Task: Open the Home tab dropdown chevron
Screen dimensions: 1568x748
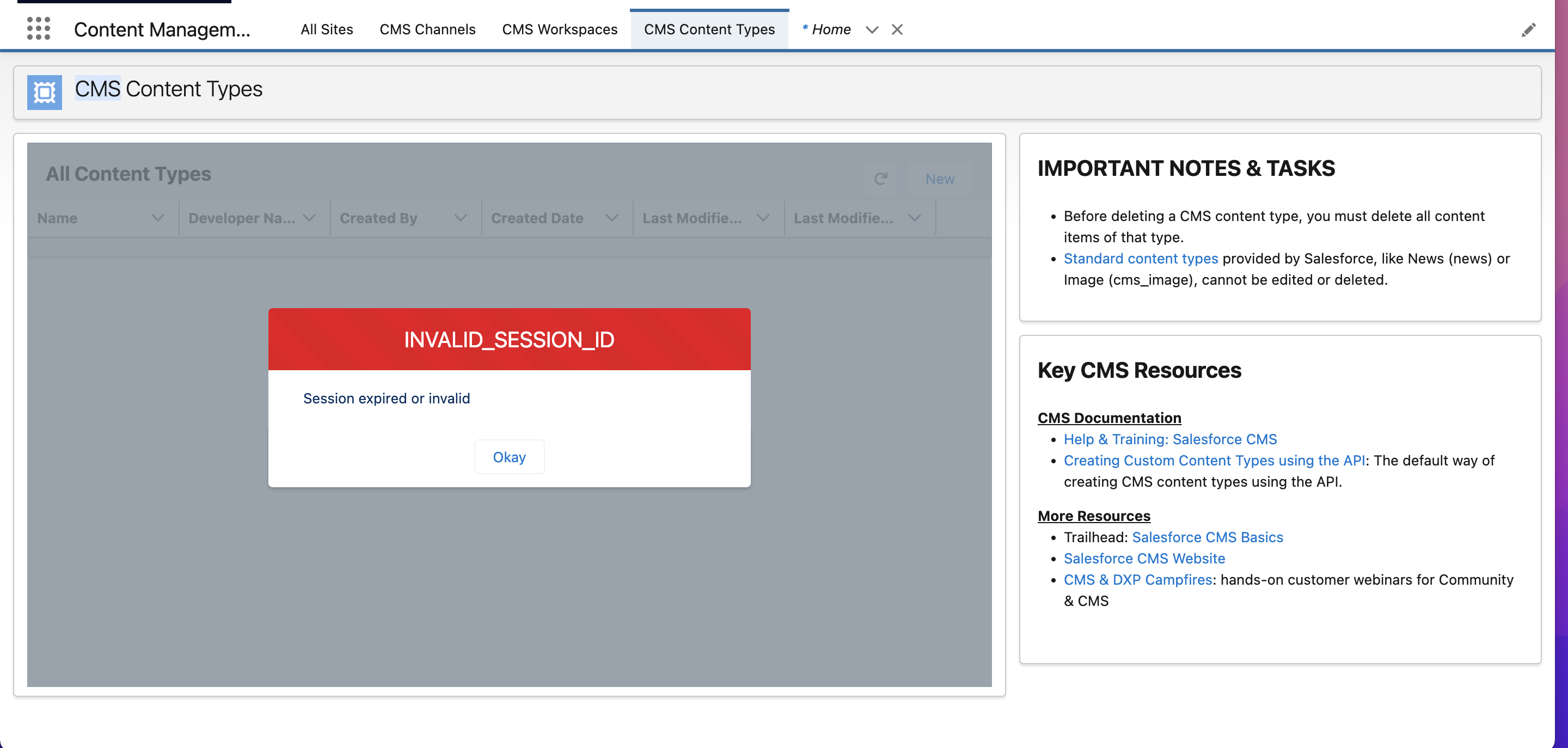Action: 872,29
